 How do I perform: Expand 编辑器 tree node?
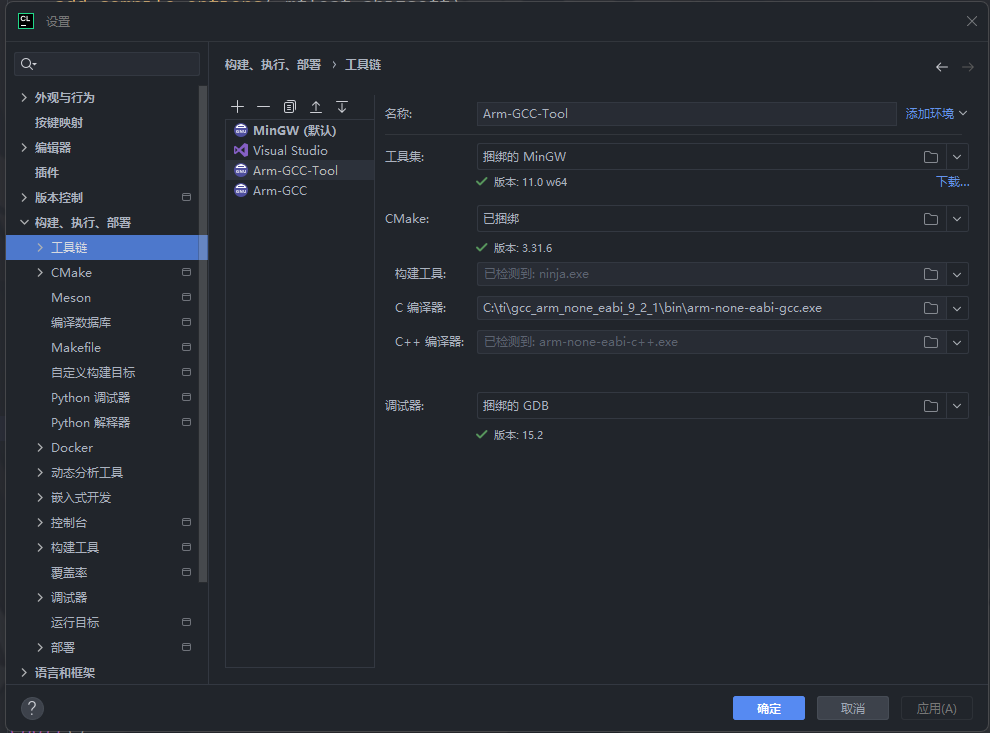(24, 147)
